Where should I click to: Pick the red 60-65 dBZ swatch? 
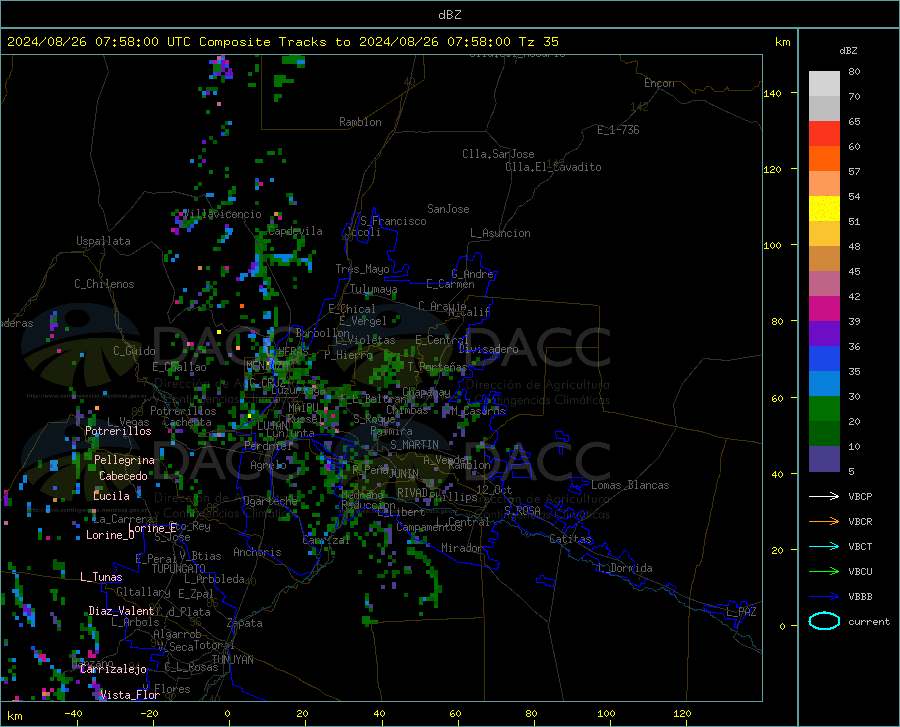point(824,134)
